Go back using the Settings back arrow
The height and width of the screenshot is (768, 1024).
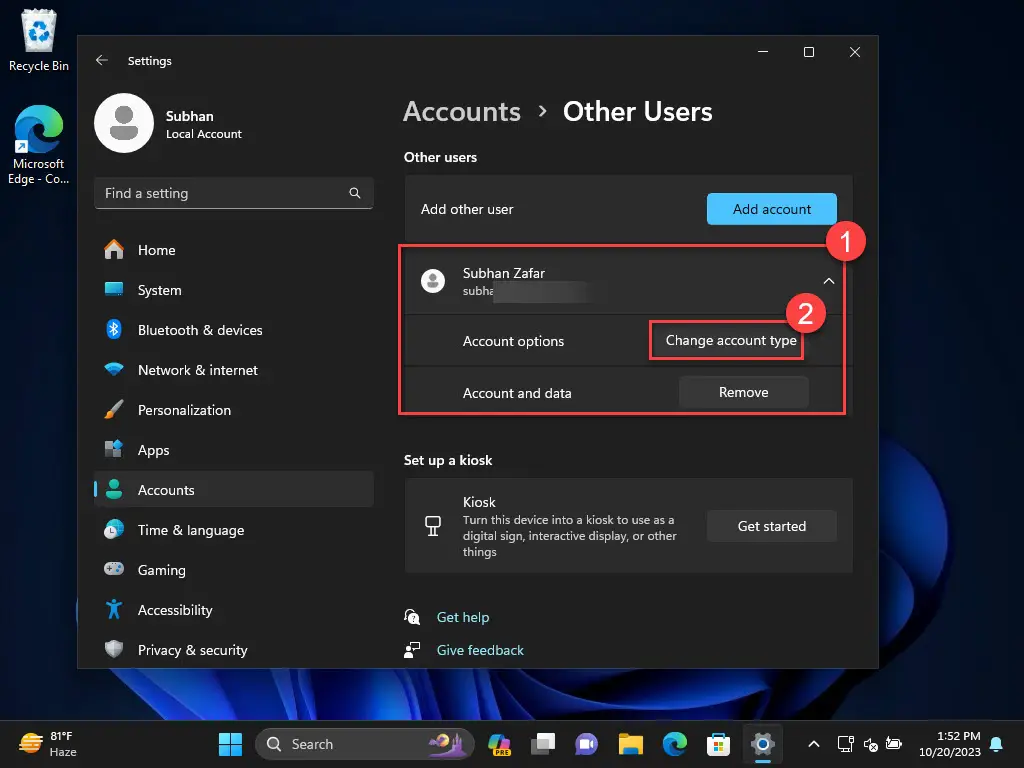(x=101, y=60)
